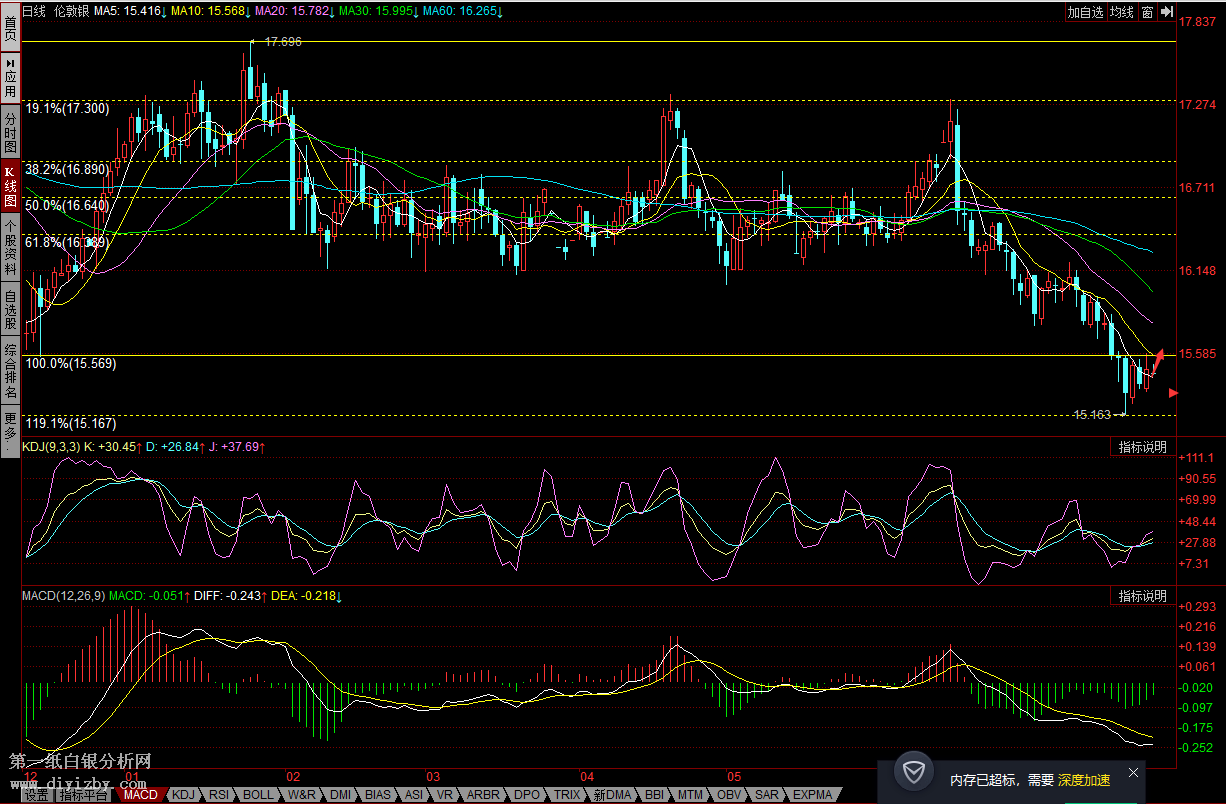The width and height of the screenshot is (1226, 804).
Task: Expand the 应用 sidebar panel
Action: pyautogui.click(x=10, y=78)
